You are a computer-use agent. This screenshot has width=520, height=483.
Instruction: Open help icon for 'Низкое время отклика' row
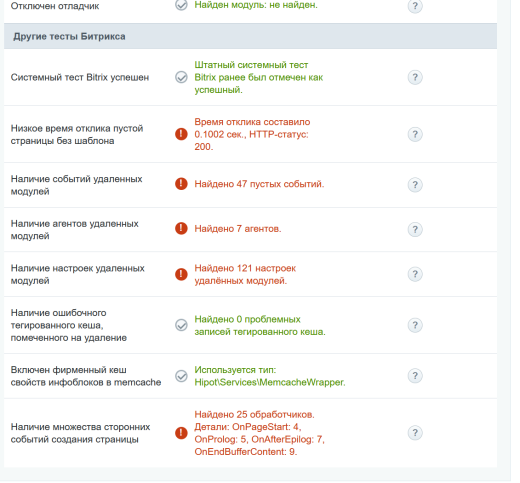(415, 134)
